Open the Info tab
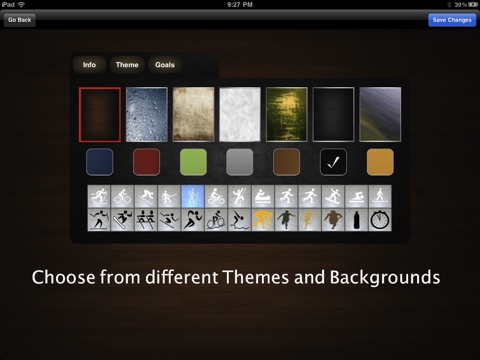 click(x=89, y=65)
